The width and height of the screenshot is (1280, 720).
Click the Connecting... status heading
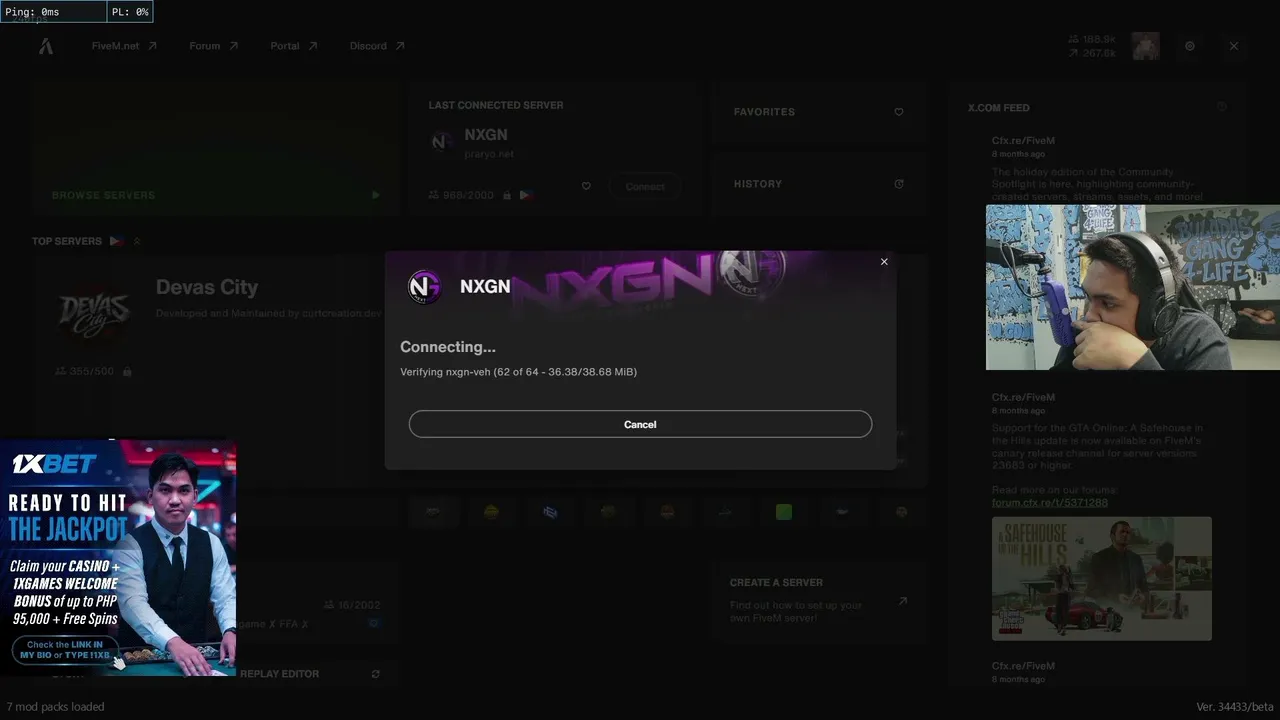(448, 347)
